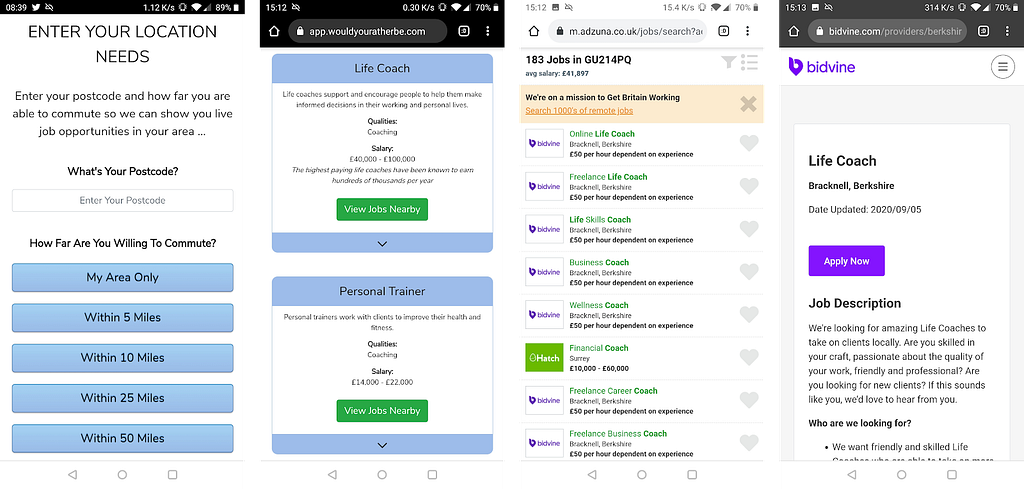Toggle heart on Wellness Coach listing
Viewport: 1024px width, 489px height.
749,314
